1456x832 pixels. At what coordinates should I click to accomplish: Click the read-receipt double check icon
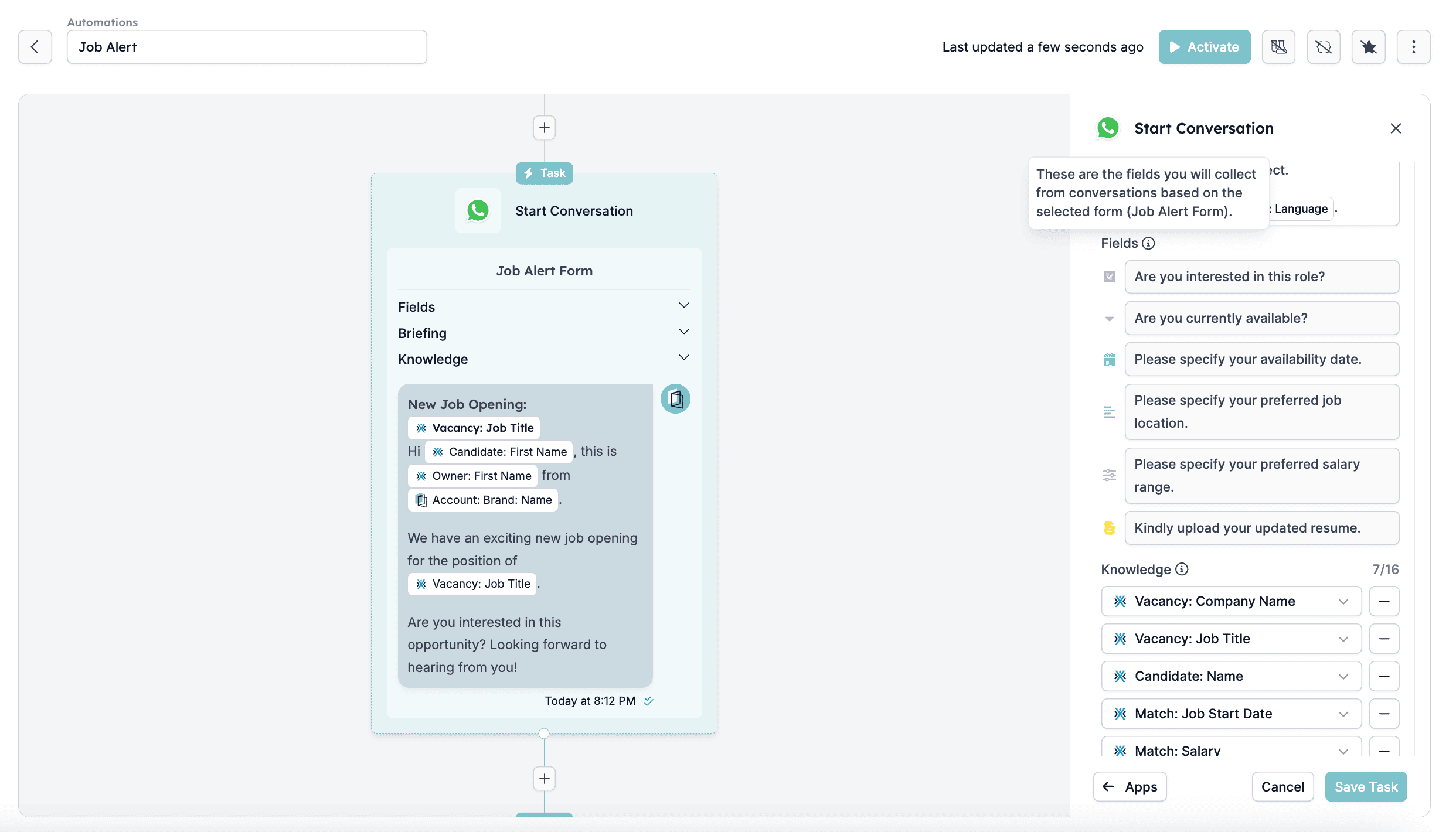pos(648,701)
